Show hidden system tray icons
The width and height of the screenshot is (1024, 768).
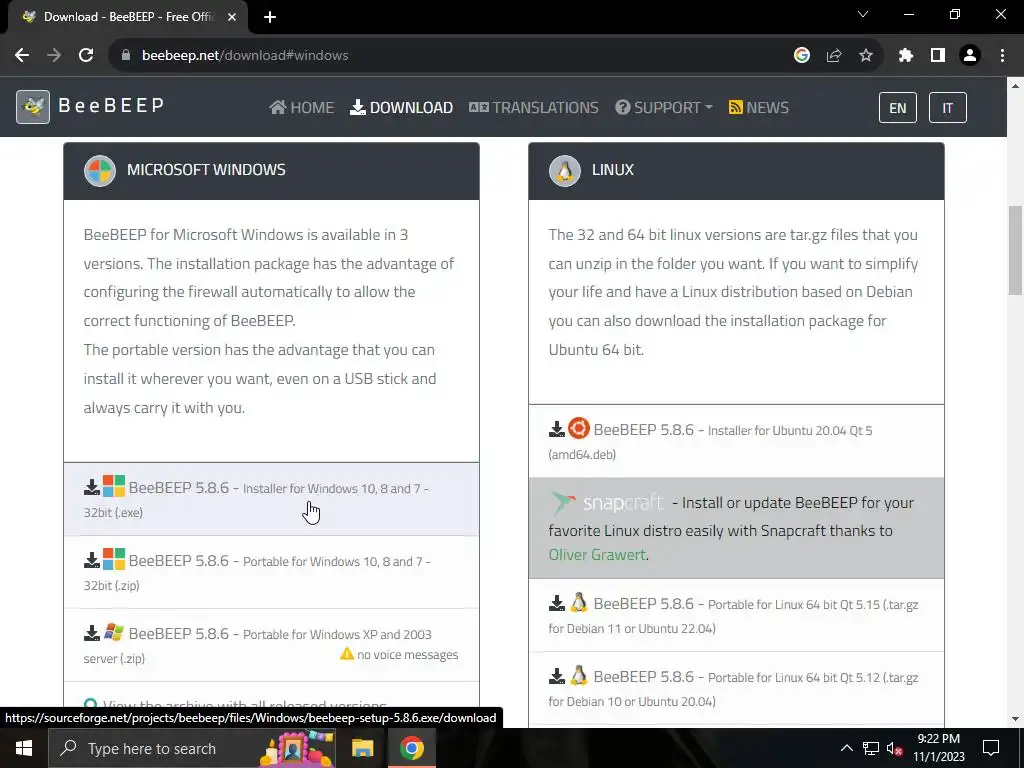coord(846,748)
